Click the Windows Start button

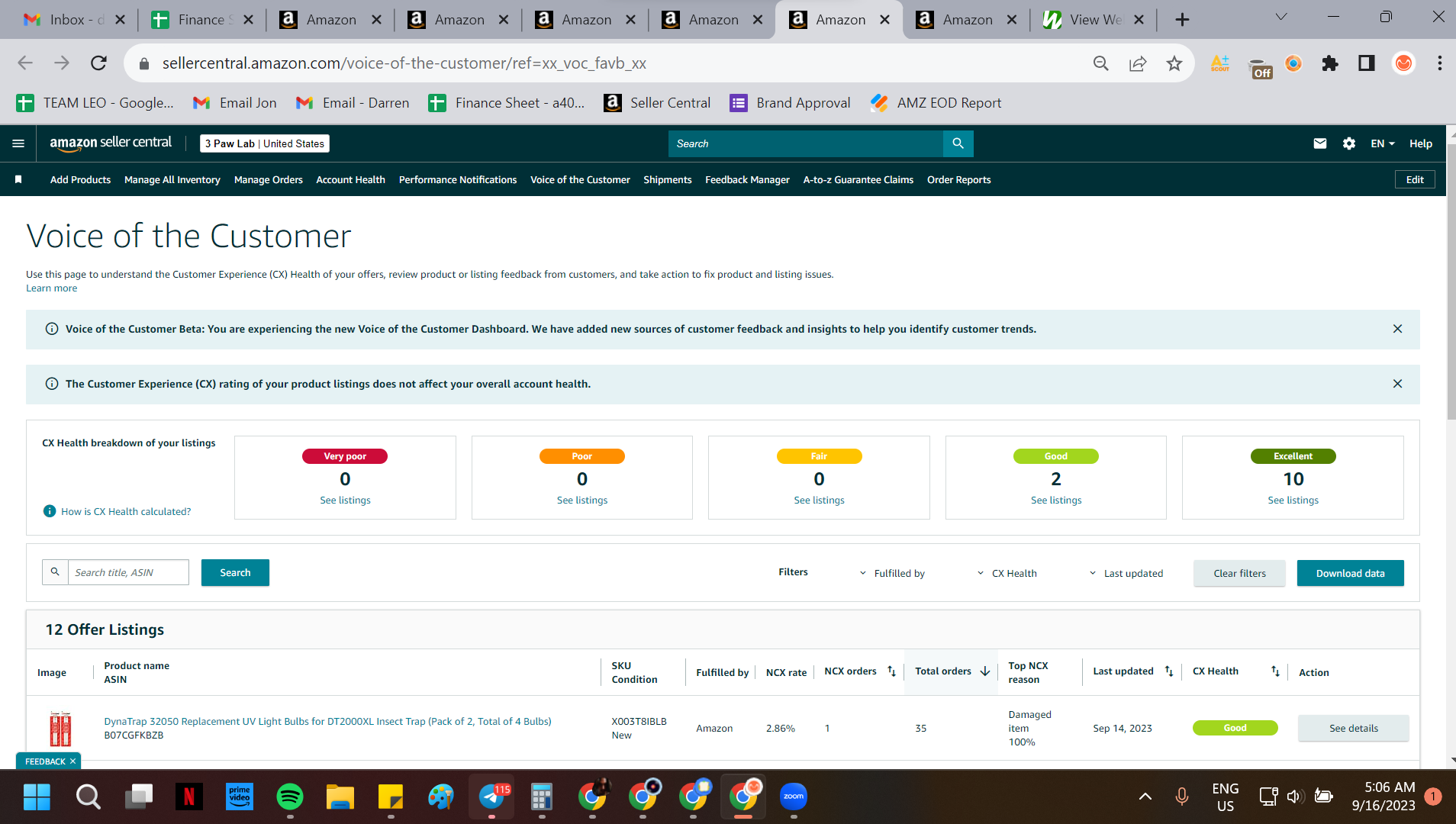pos(37,797)
